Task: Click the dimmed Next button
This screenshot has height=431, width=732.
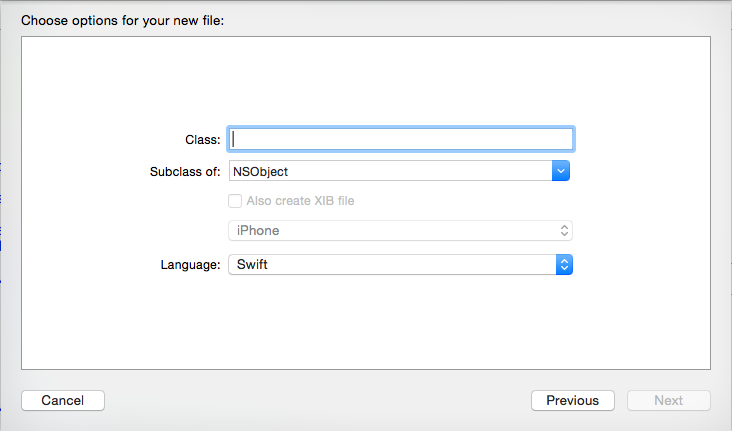Action: [x=669, y=401]
